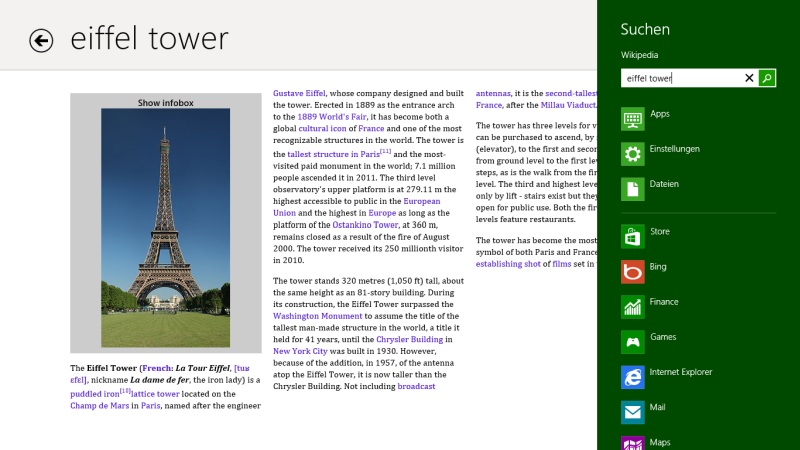The width and height of the screenshot is (800, 450).
Task: Click the 'eiffel tower' page title
Action: (149, 39)
